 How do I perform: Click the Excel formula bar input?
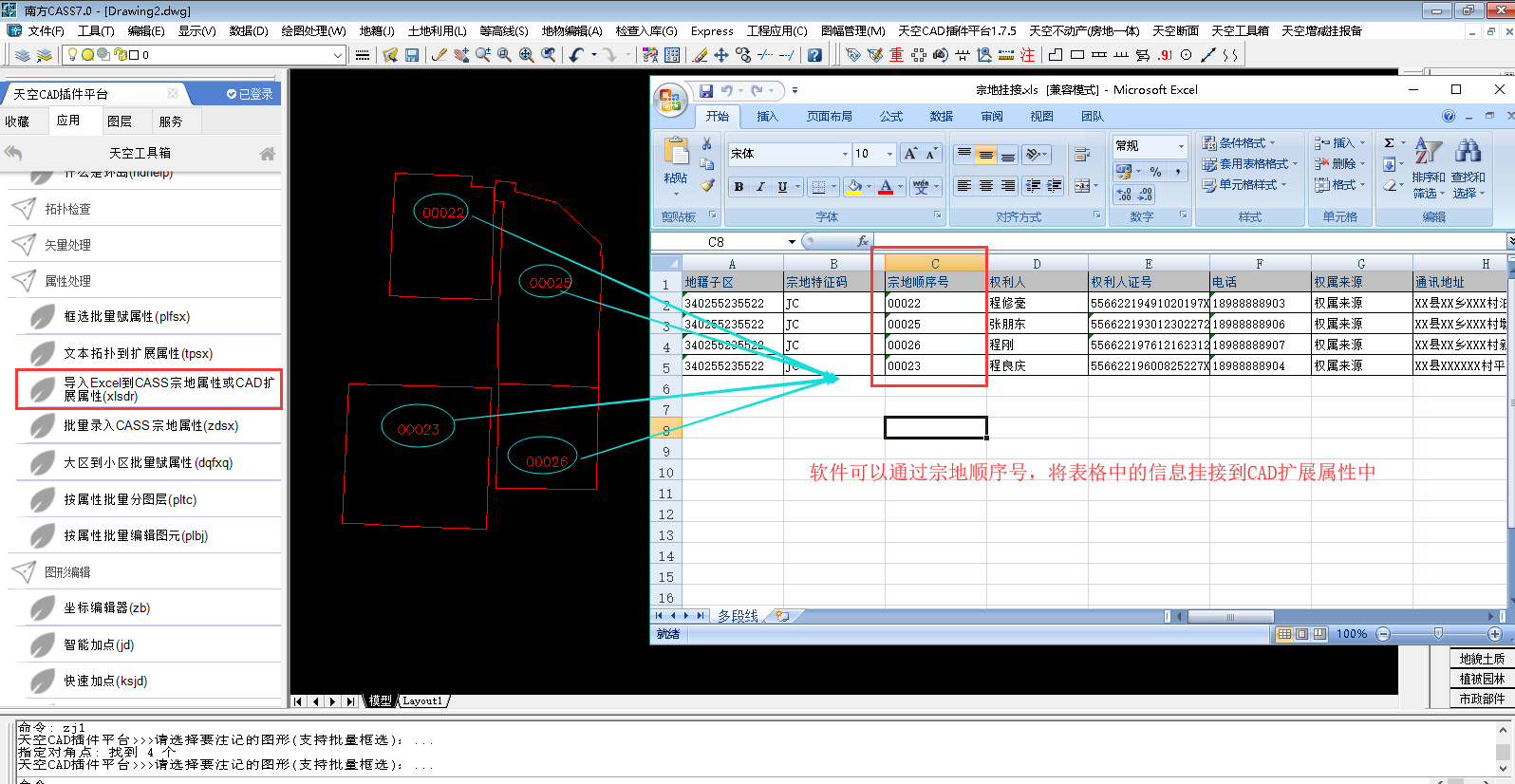tap(1188, 242)
